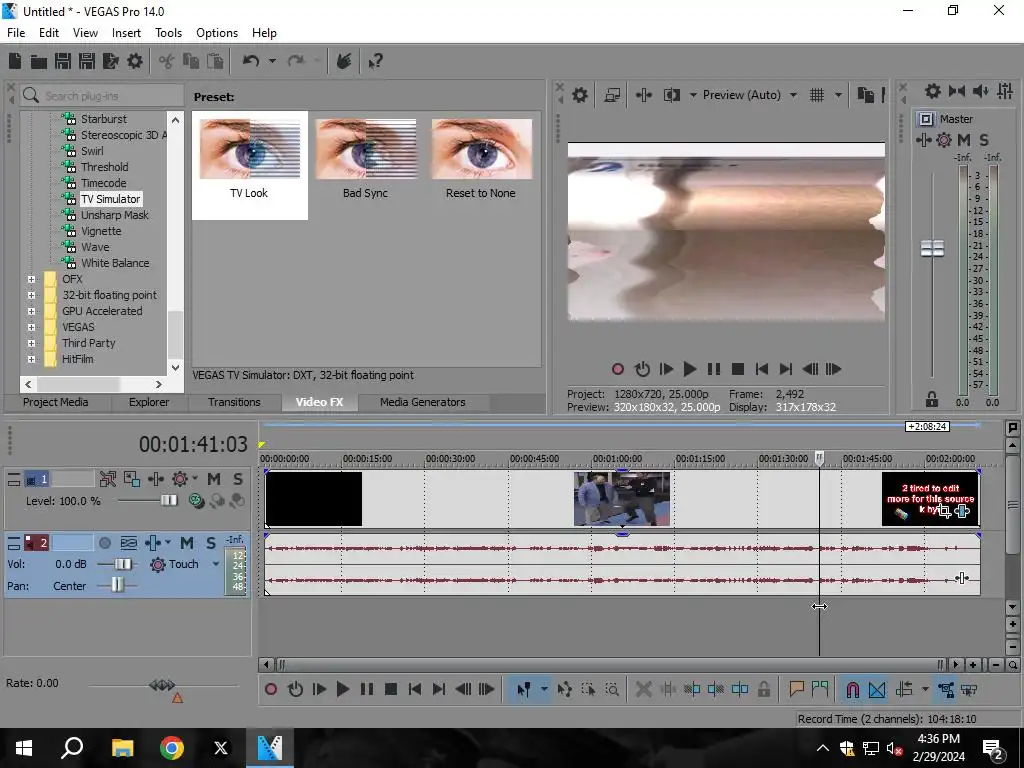Open preview window Project Video Properties gear
Image resolution: width=1024 pixels, height=768 pixels.
pyautogui.click(x=579, y=95)
